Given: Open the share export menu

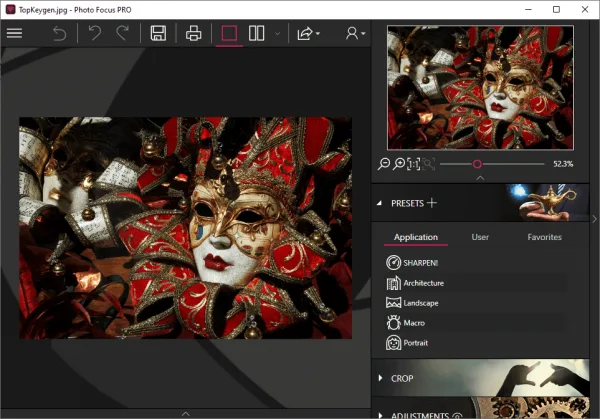Looking at the screenshot, I should point(308,33).
